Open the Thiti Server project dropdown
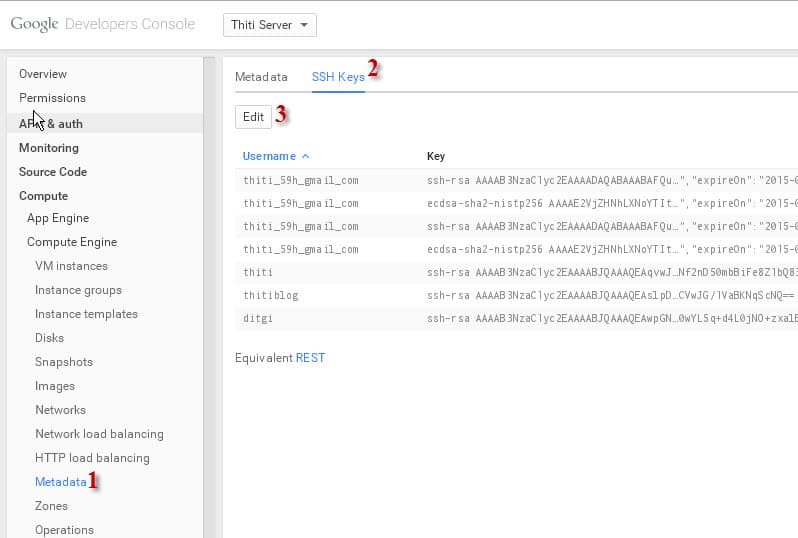 point(269,25)
